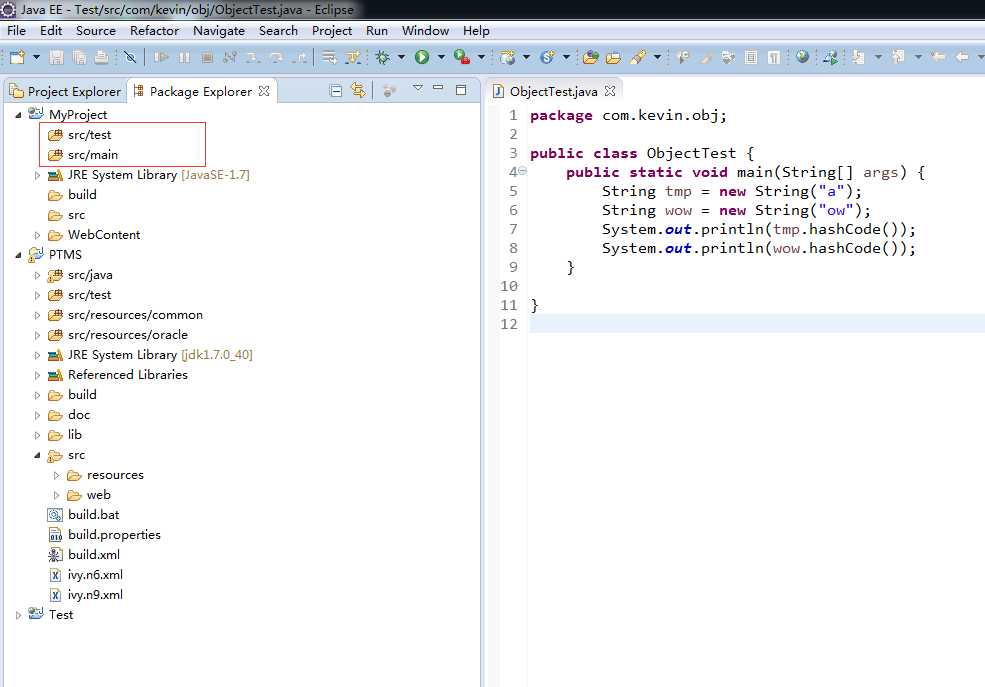Click the Run External Tools icon
Viewport: 985px width, 687px height.
click(462, 58)
